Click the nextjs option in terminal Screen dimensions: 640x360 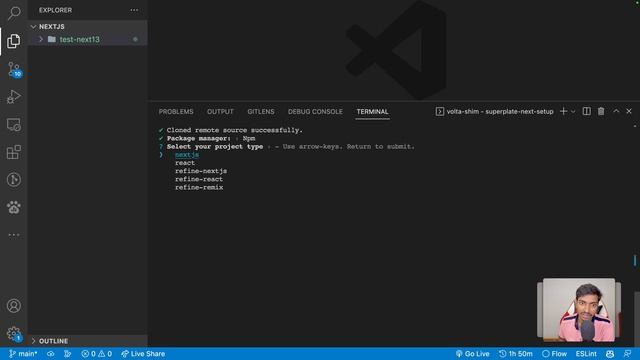(187, 155)
